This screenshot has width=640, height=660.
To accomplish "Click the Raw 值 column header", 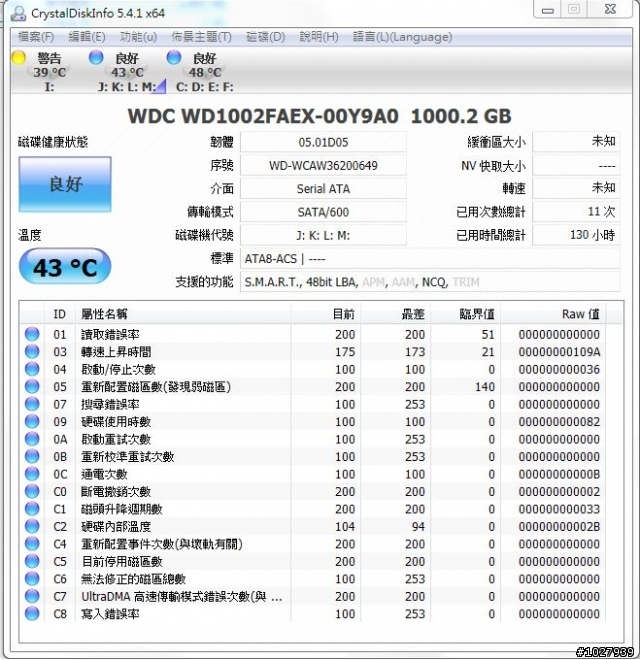I will point(553,314).
